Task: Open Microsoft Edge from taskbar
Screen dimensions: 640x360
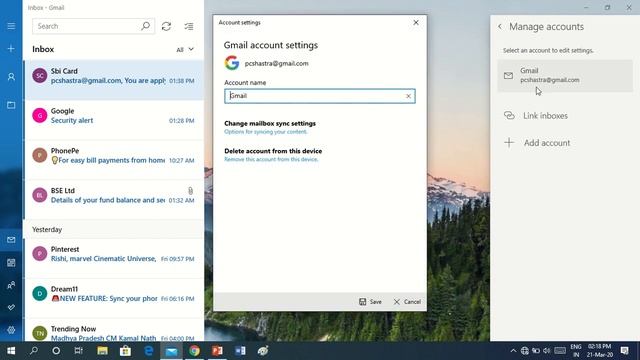Action: tap(149, 351)
